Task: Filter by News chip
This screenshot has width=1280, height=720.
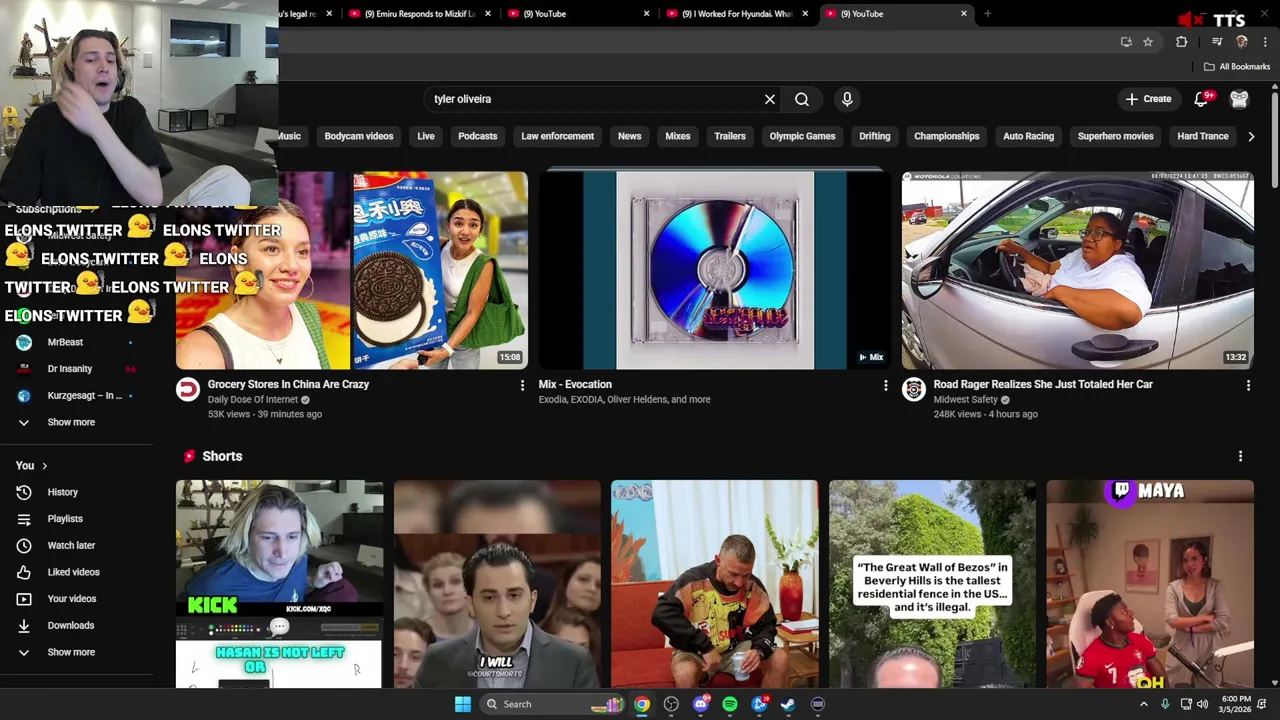Action: tap(630, 136)
